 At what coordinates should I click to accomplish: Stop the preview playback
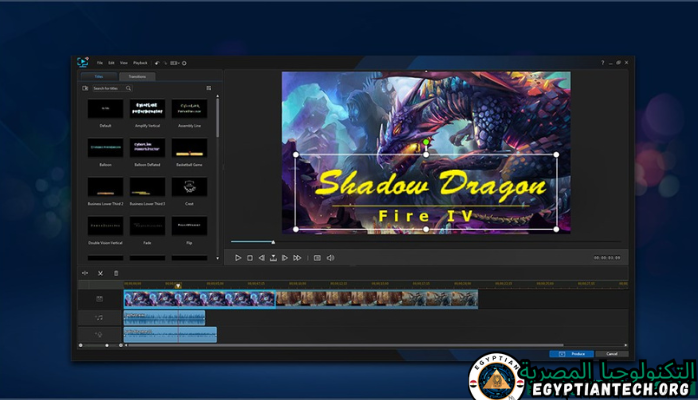[250, 258]
